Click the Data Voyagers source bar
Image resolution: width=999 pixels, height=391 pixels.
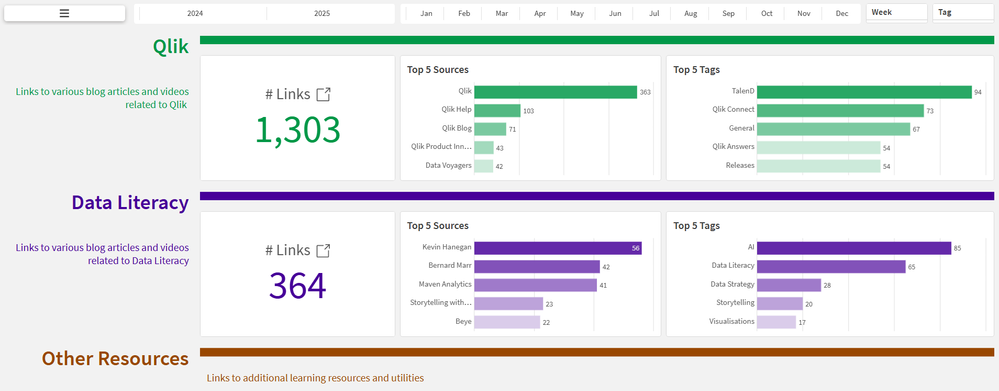click(484, 166)
